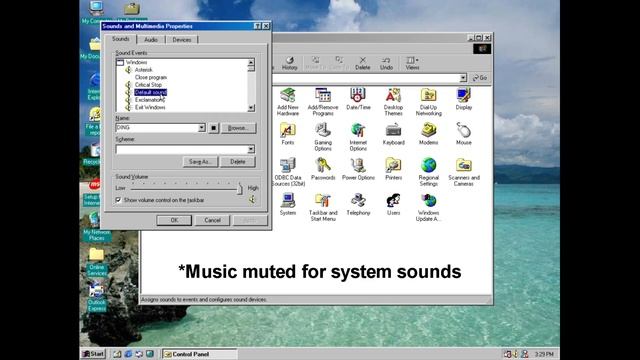
Task: Open the Views toolbar dropdown
Action: pyautogui.click(x=412, y=63)
